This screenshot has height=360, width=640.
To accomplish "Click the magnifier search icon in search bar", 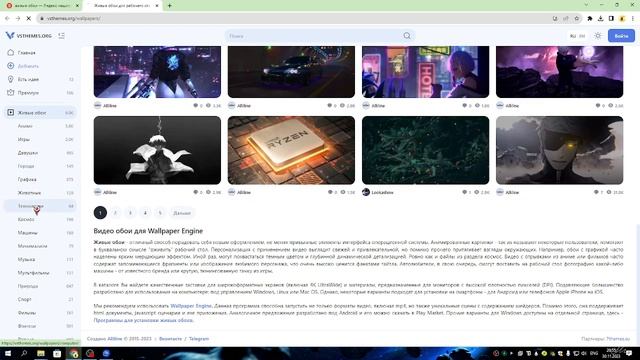I will point(407,36).
